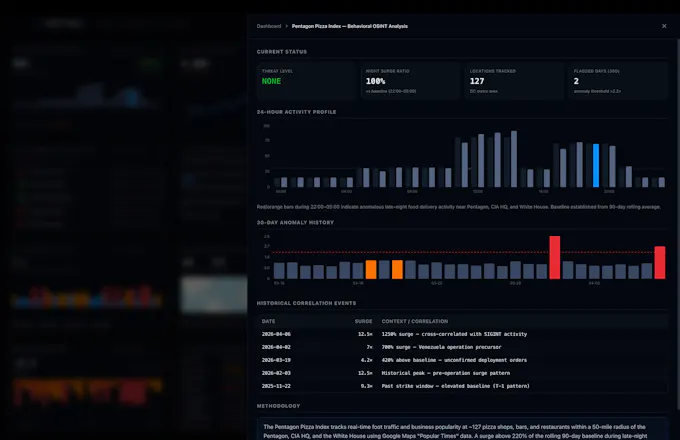Select the first orange bar in anomaly history
This screenshot has height=440, width=680.
pyautogui.click(x=371, y=270)
